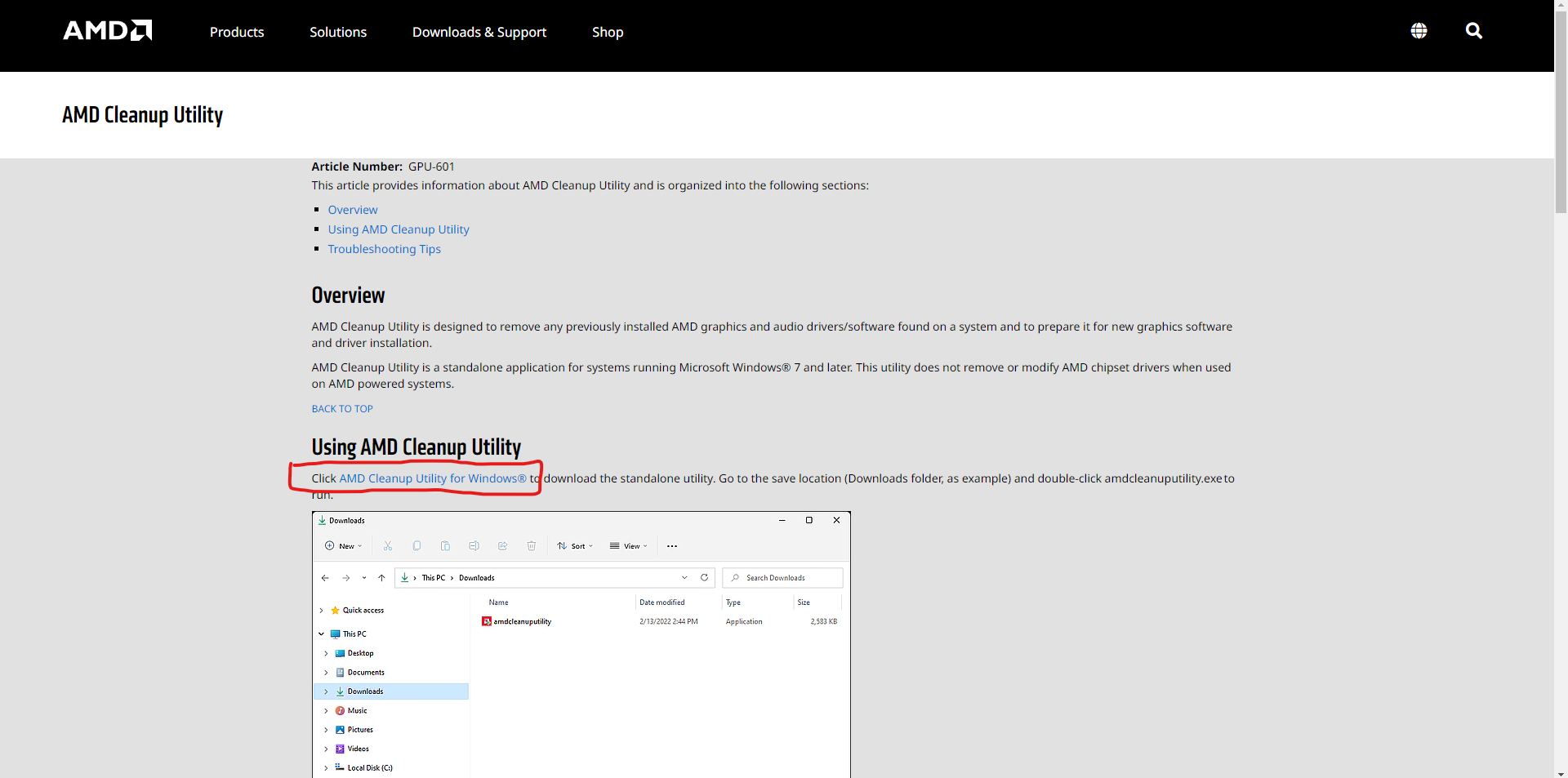The width and height of the screenshot is (1568, 778).
Task: Select Local Disk (C:) in the navigation pane
Action: [370, 768]
